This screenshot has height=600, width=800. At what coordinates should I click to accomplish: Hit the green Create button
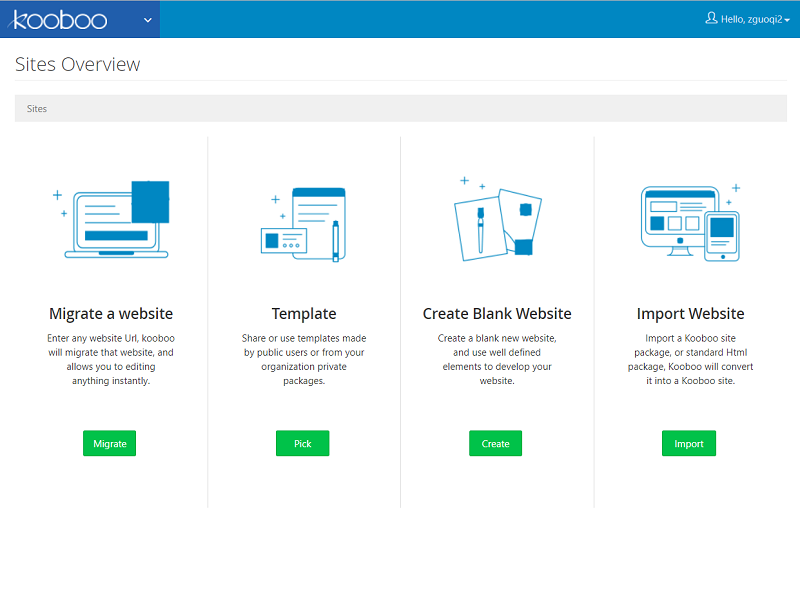(495, 443)
